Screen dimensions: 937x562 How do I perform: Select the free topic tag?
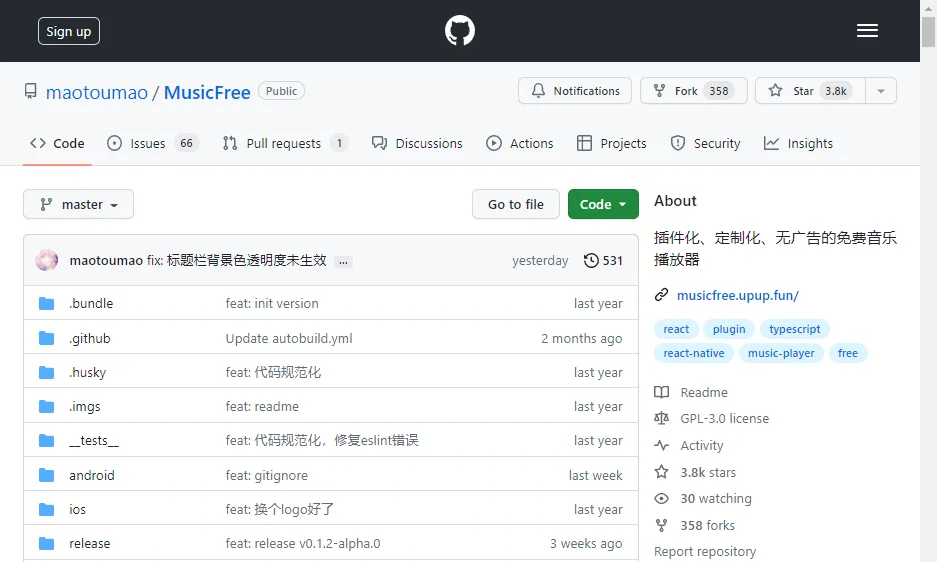click(x=848, y=353)
